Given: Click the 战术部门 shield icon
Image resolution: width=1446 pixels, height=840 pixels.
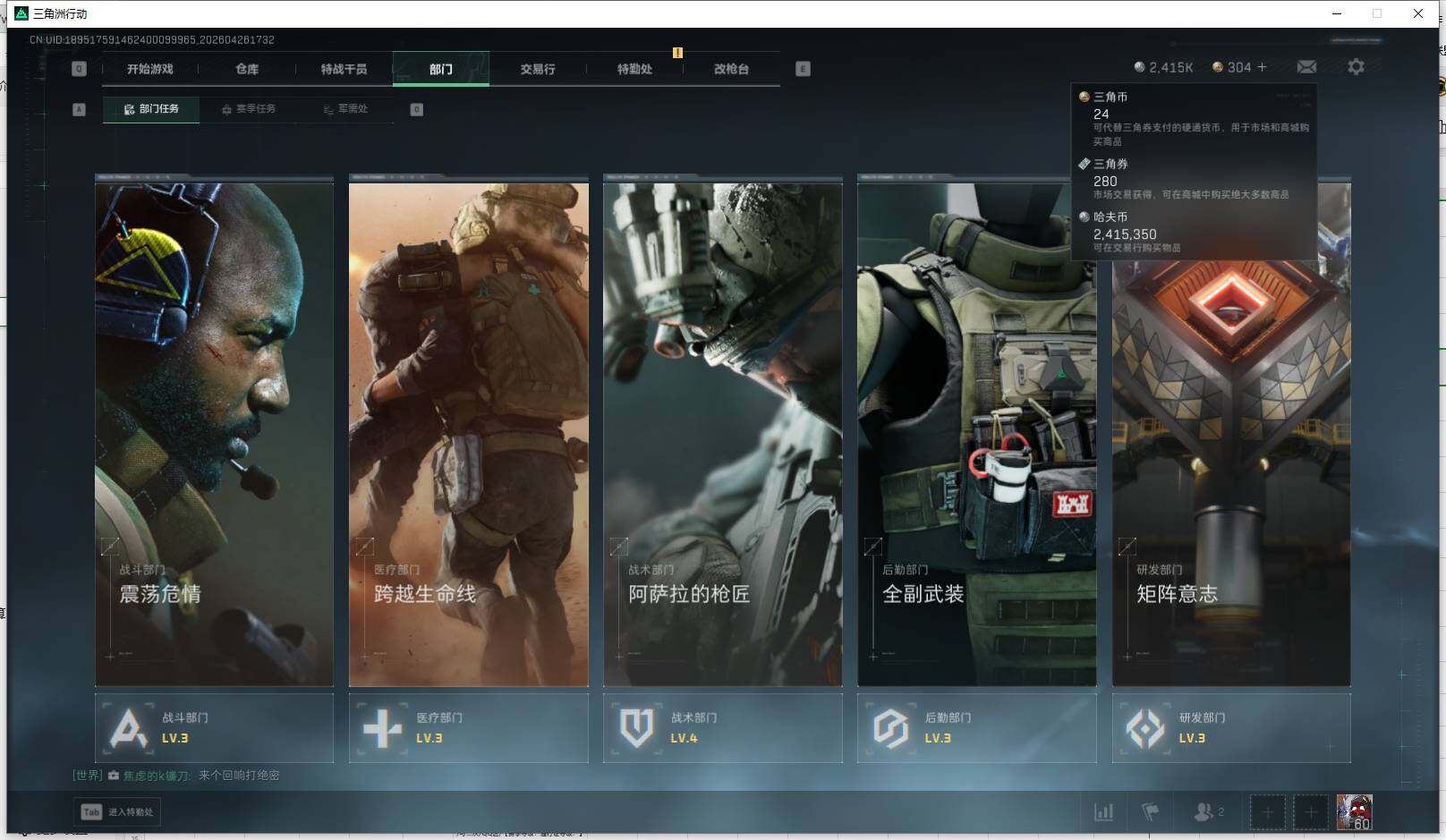Looking at the screenshot, I should click(636, 728).
